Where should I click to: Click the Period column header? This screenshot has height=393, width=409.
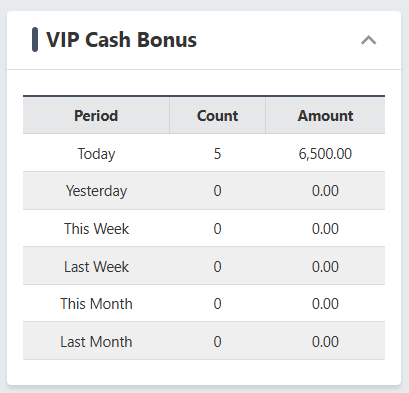click(x=96, y=116)
